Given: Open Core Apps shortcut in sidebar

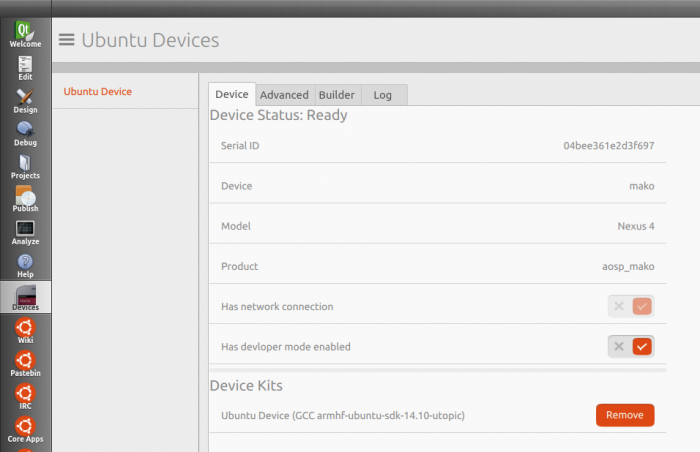Looking at the screenshot, I should click(25, 430).
